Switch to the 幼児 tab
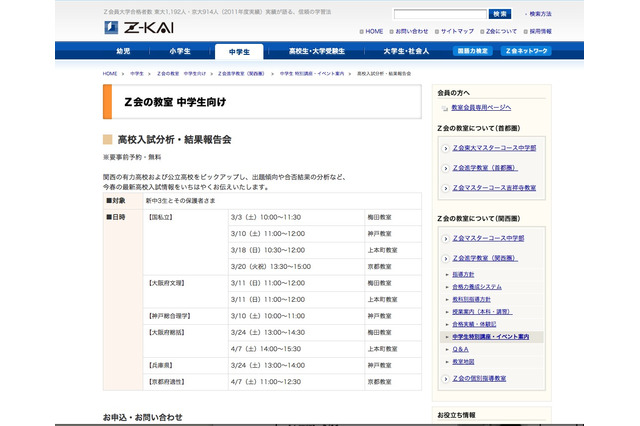 pos(123,51)
